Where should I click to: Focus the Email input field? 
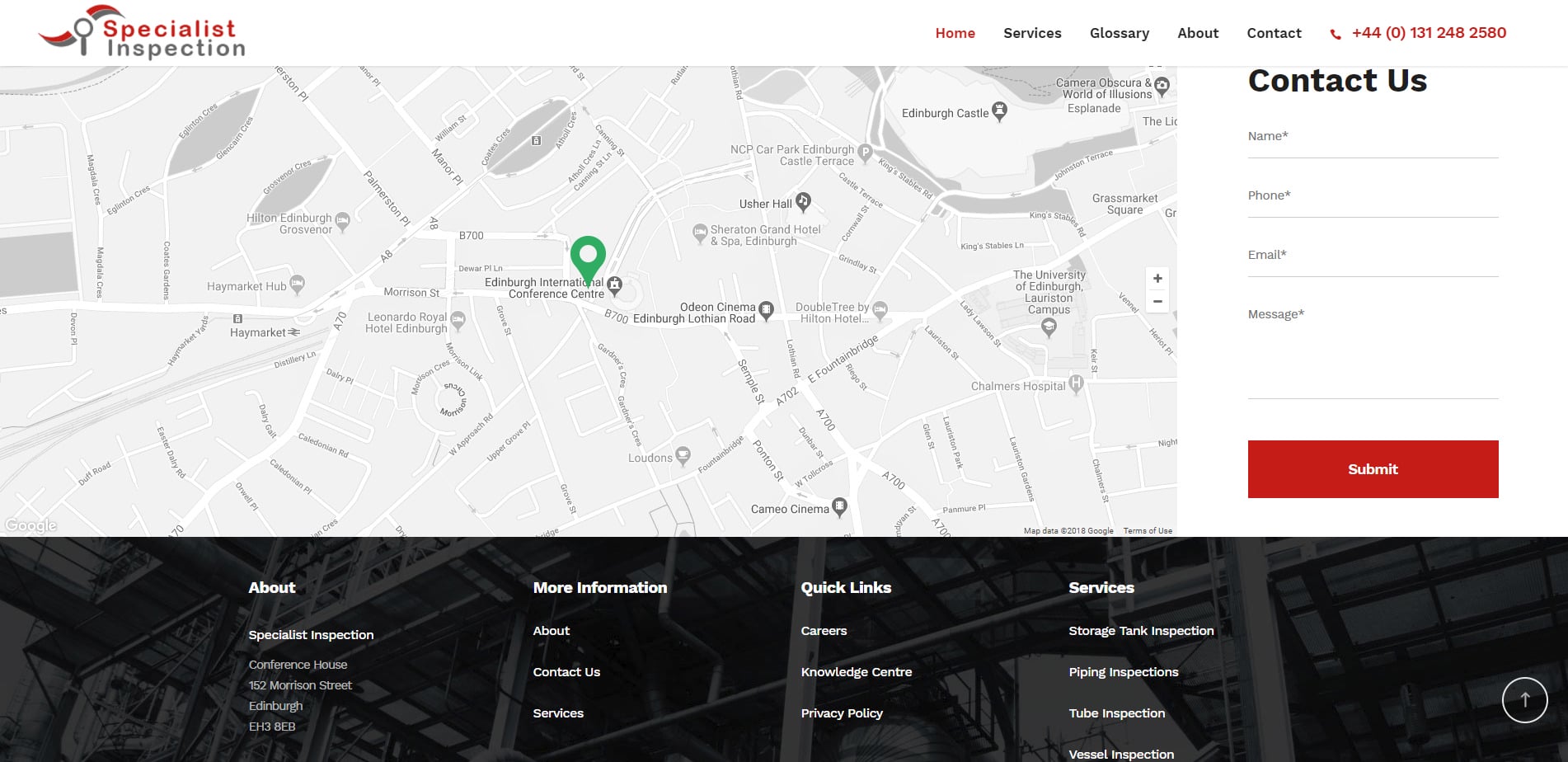1373,256
